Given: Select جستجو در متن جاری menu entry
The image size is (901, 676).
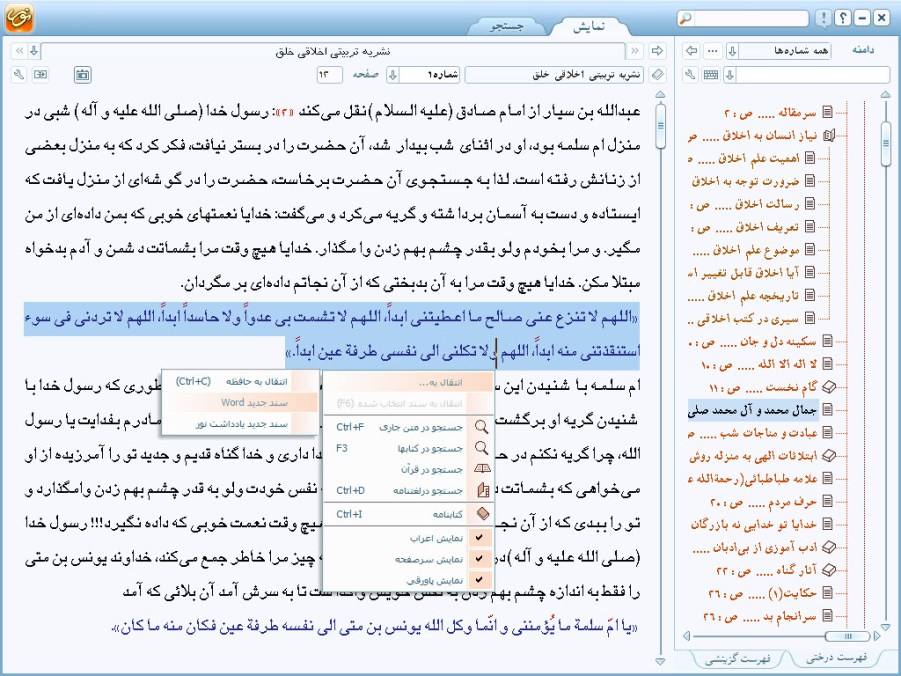Looking at the screenshot, I should click(x=409, y=427).
